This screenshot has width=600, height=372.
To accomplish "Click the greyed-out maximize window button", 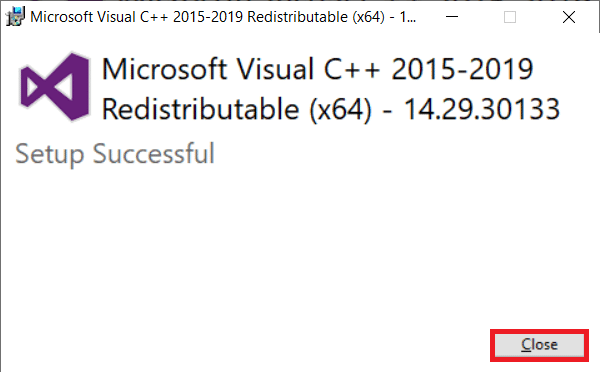I will pos(510,17).
